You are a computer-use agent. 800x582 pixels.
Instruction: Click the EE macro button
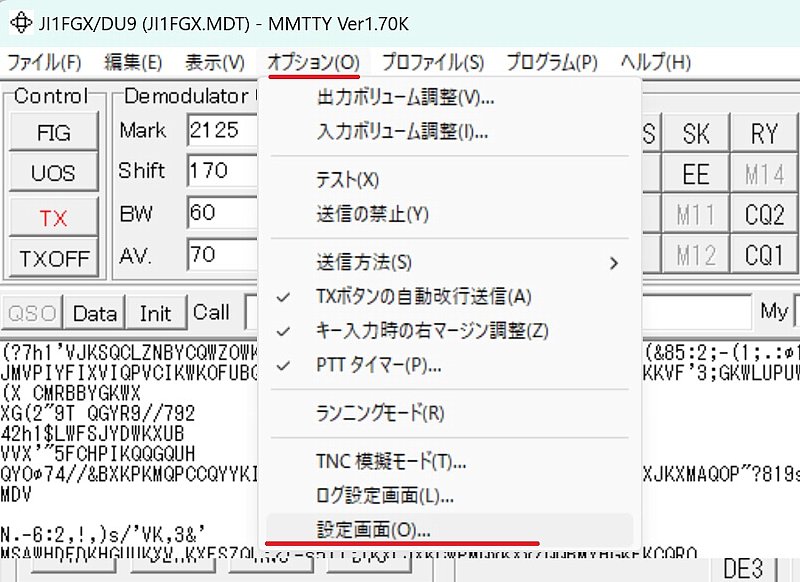click(x=696, y=174)
